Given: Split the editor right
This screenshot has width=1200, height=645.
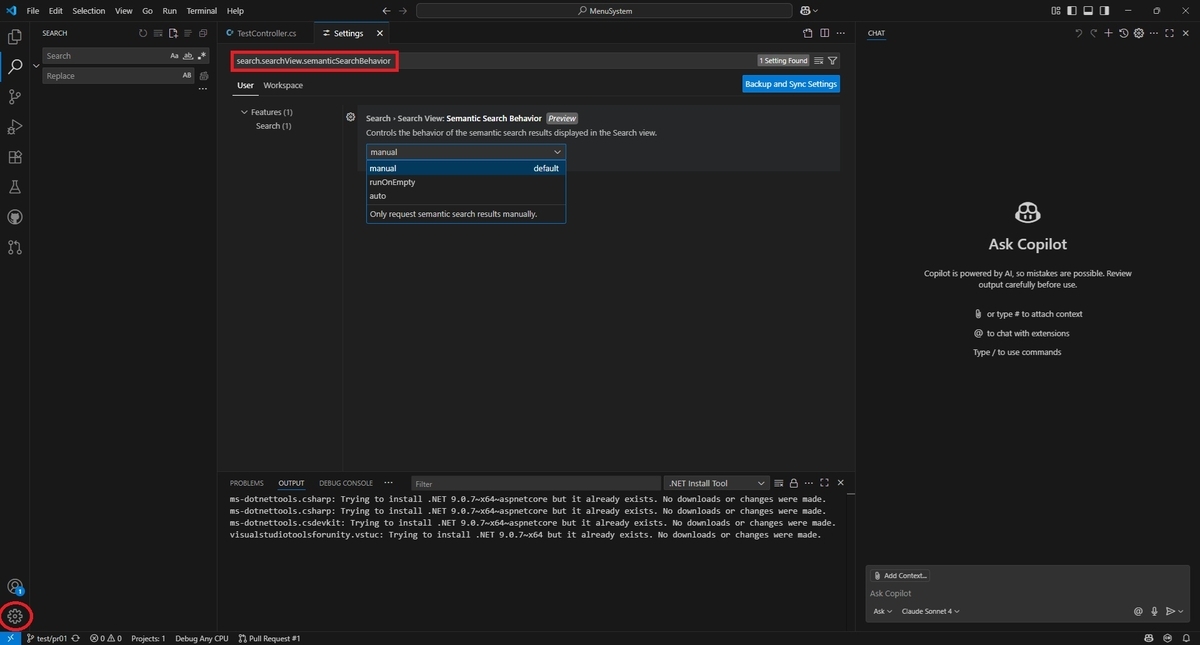Looking at the screenshot, I should click(826, 33).
